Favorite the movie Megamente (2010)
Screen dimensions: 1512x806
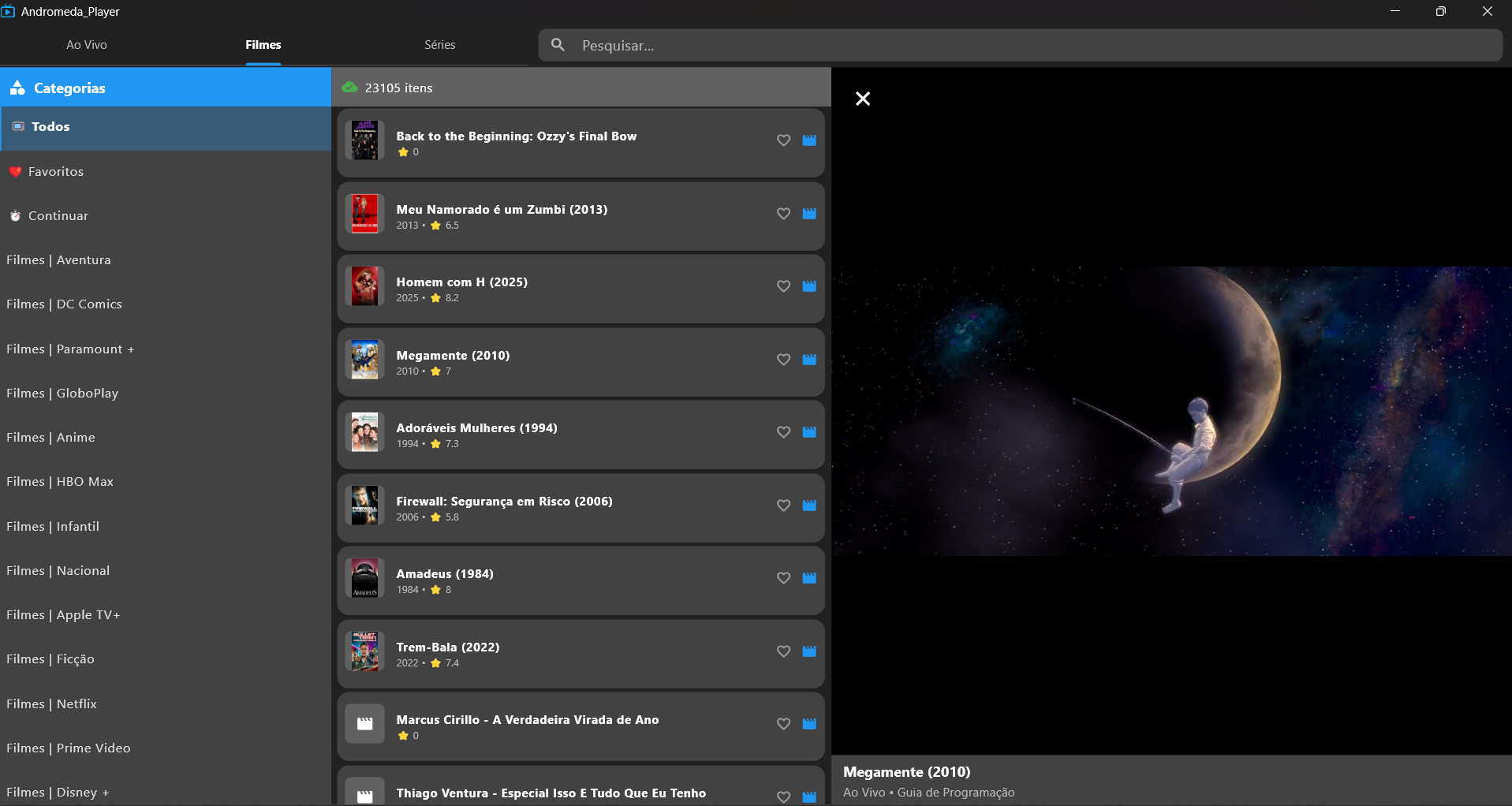[x=783, y=360]
